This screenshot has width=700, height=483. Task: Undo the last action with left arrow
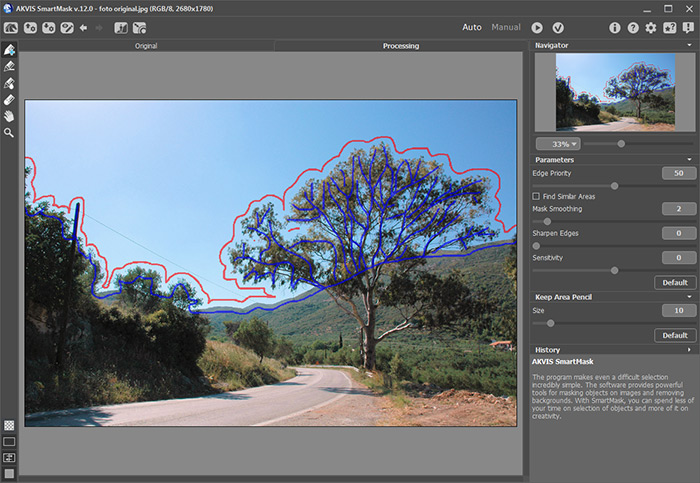(x=83, y=28)
